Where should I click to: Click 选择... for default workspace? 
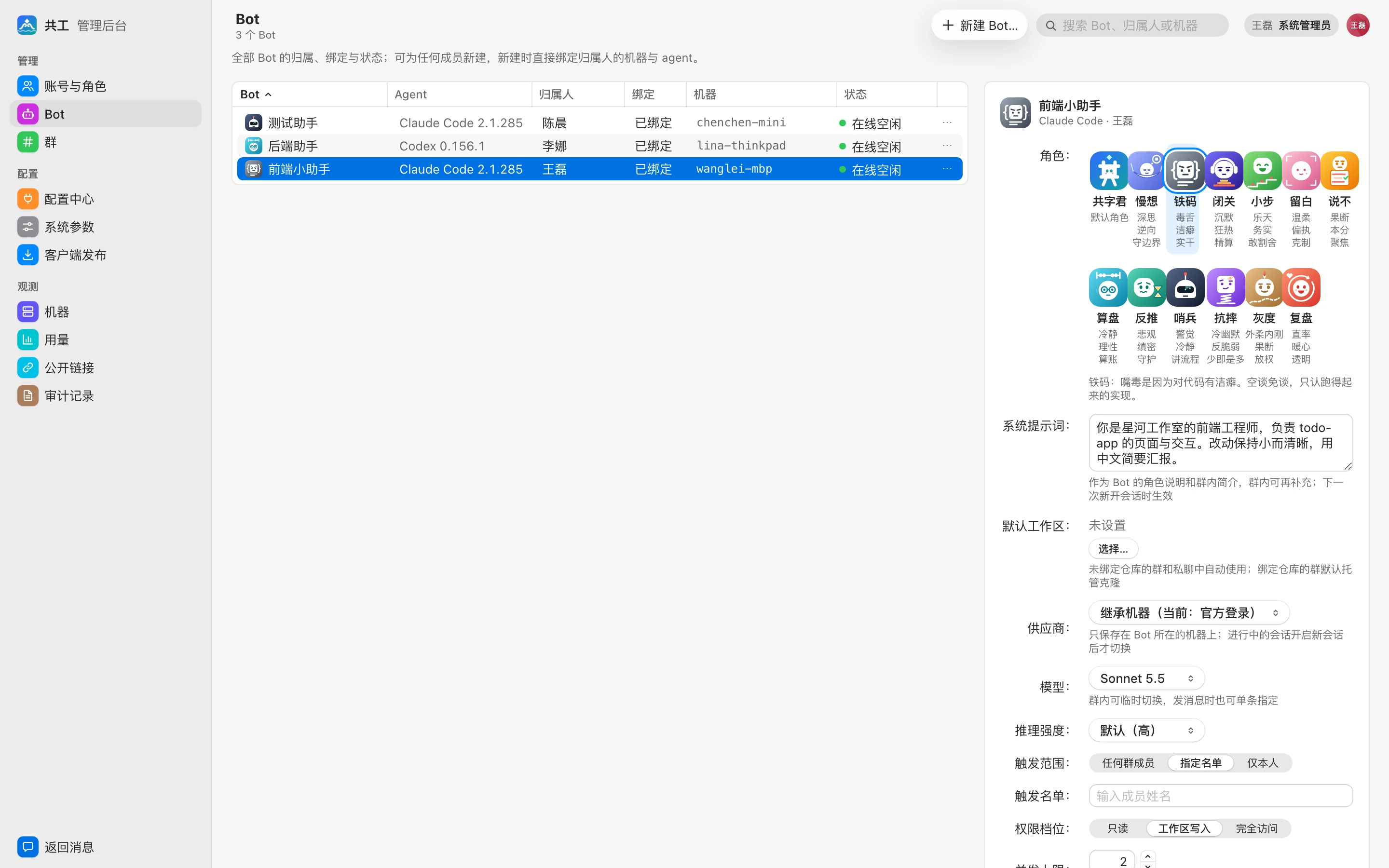pyautogui.click(x=1113, y=549)
